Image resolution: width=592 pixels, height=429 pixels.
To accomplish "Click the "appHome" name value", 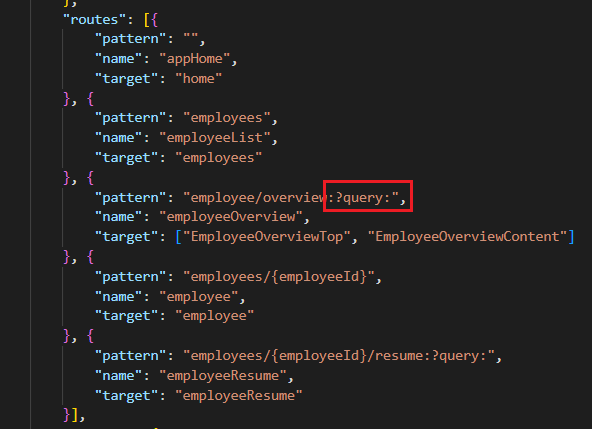I will pos(194,59).
